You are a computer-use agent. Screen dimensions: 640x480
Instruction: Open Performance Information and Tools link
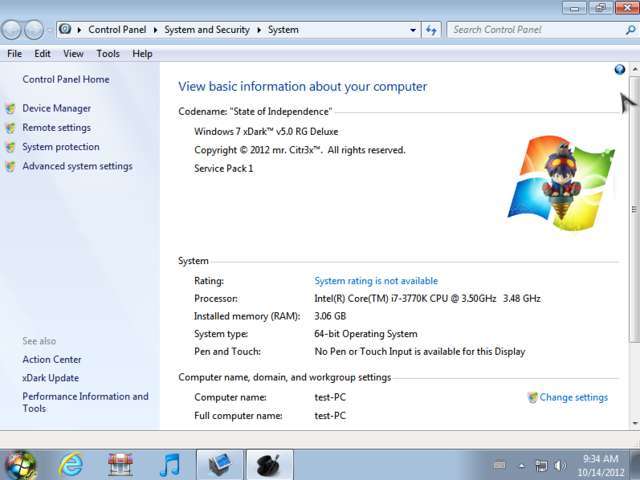click(85, 402)
